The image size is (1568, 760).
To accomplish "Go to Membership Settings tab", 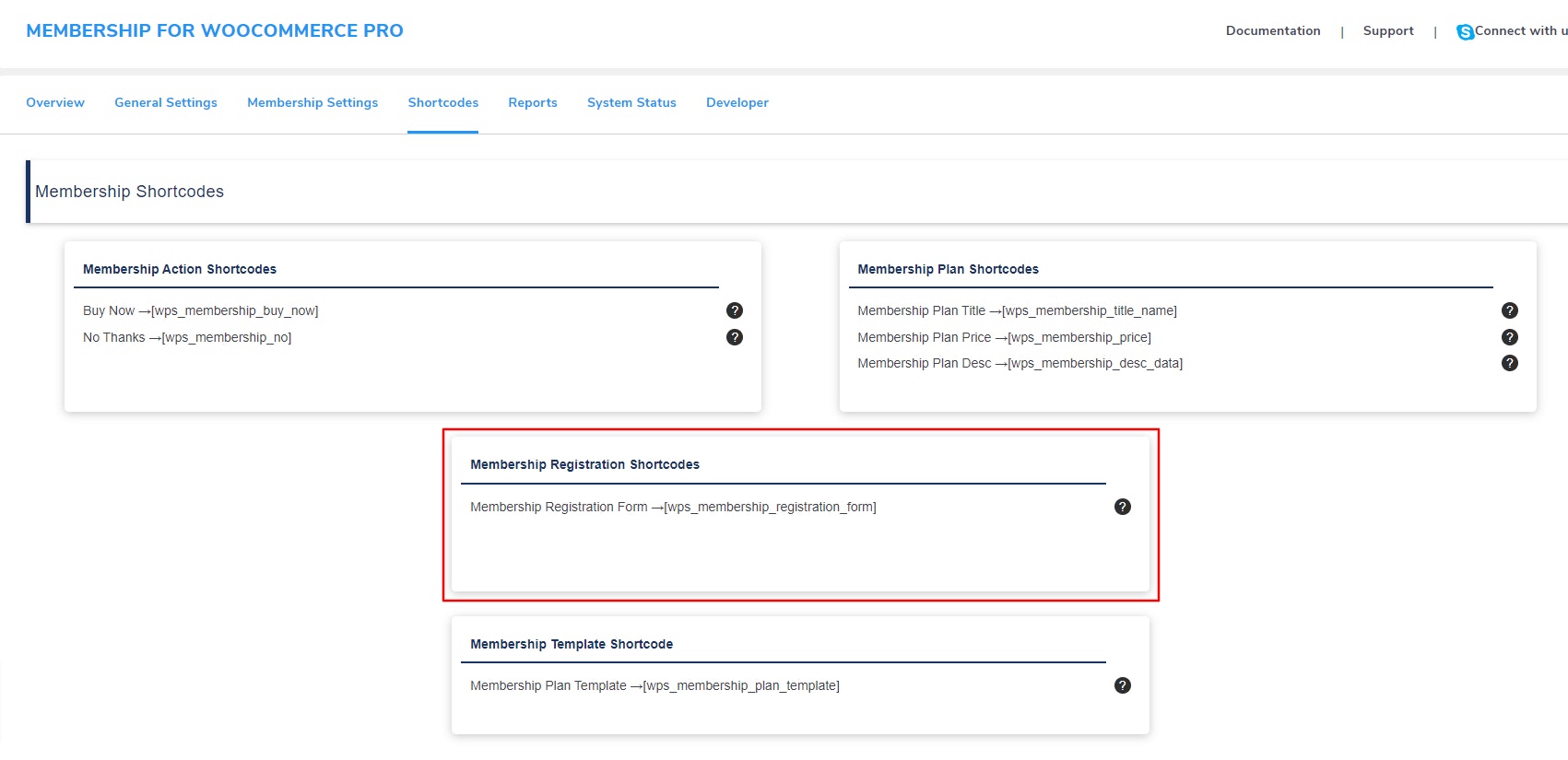I will coord(312,102).
